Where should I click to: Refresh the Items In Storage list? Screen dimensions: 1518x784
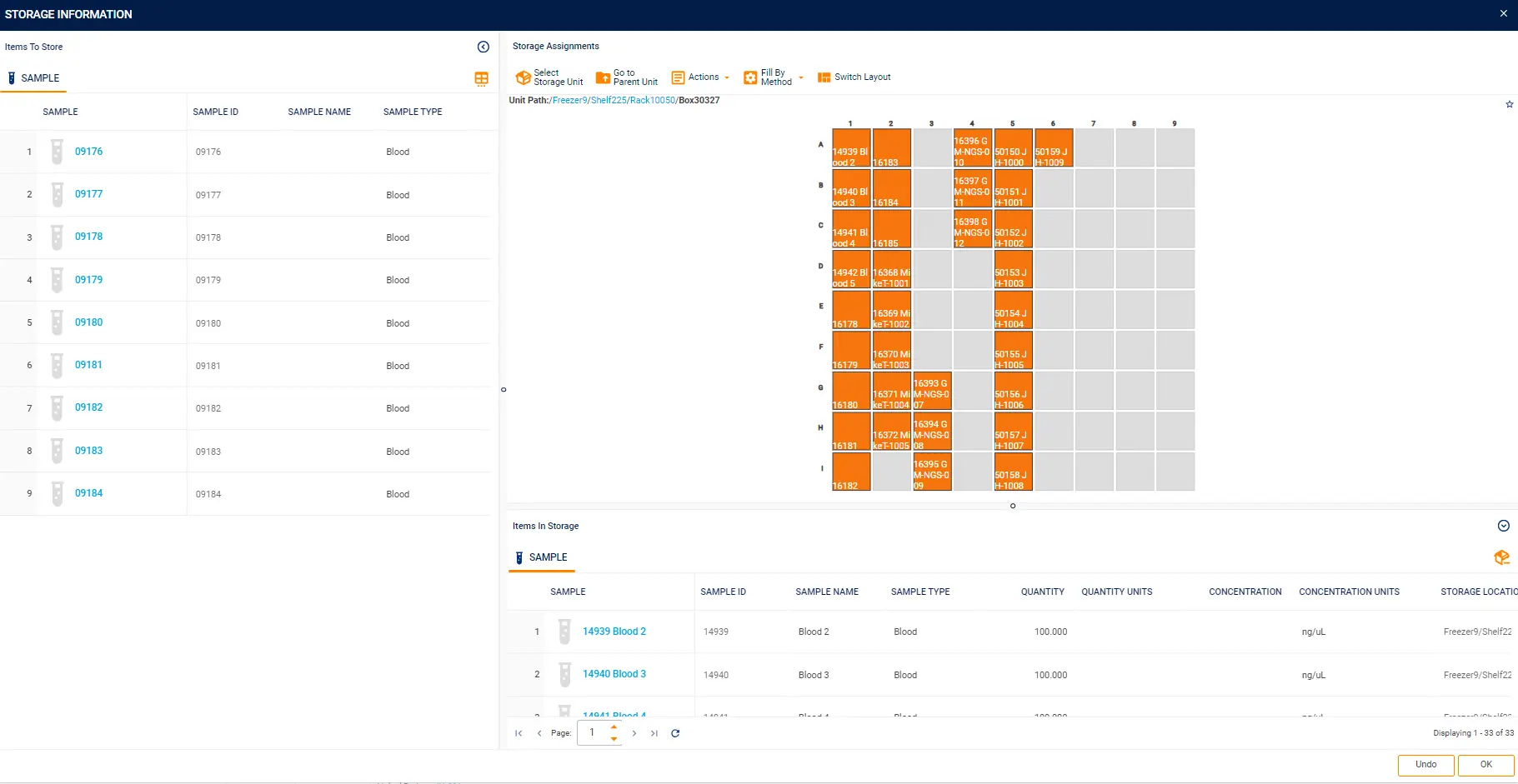(675, 733)
